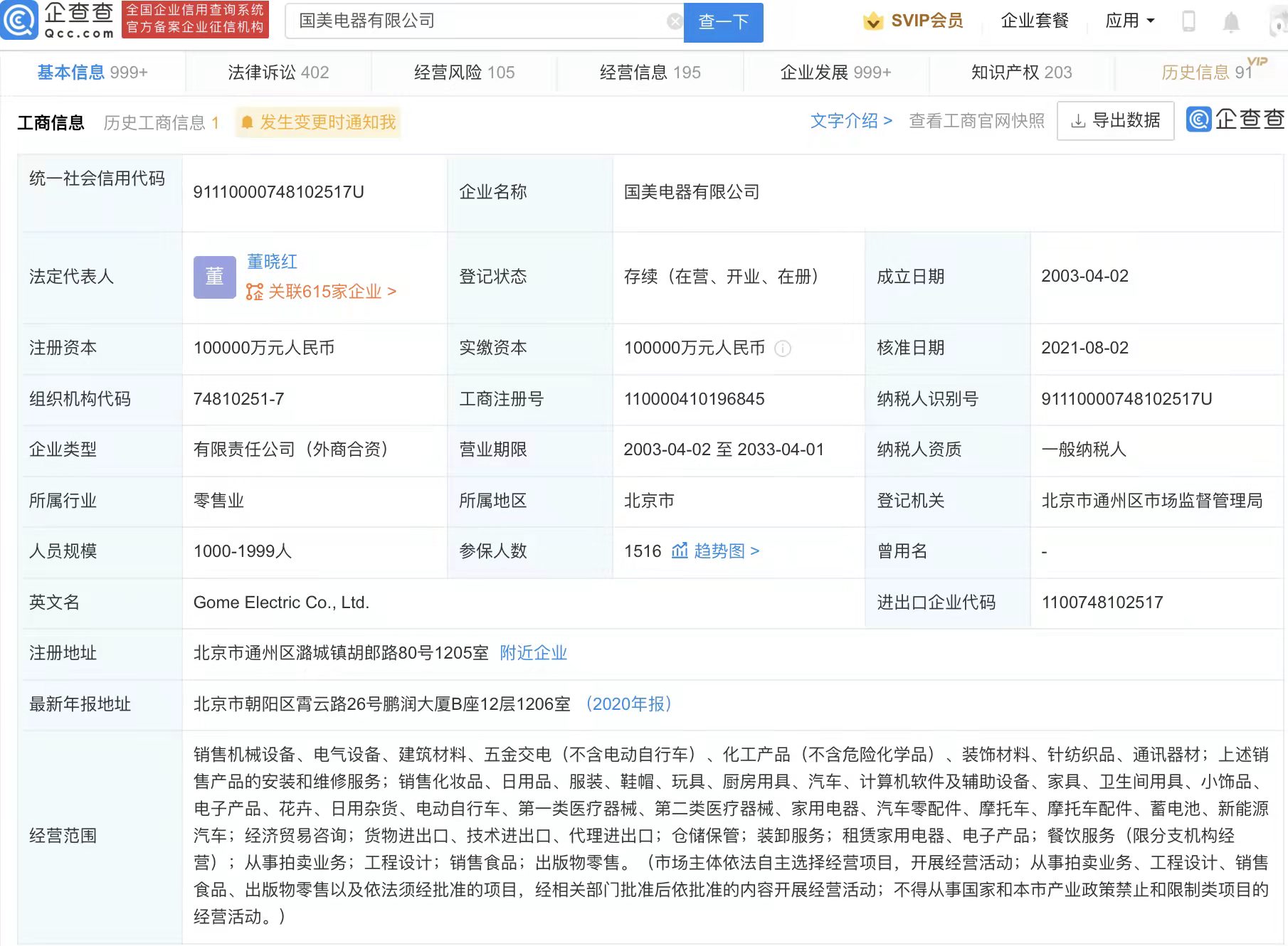Image resolution: width=1288 pixels, height=946 pixels.
Task: Select the 历史工商信息 1 sub-tab
Action: [x=161, y=122]
